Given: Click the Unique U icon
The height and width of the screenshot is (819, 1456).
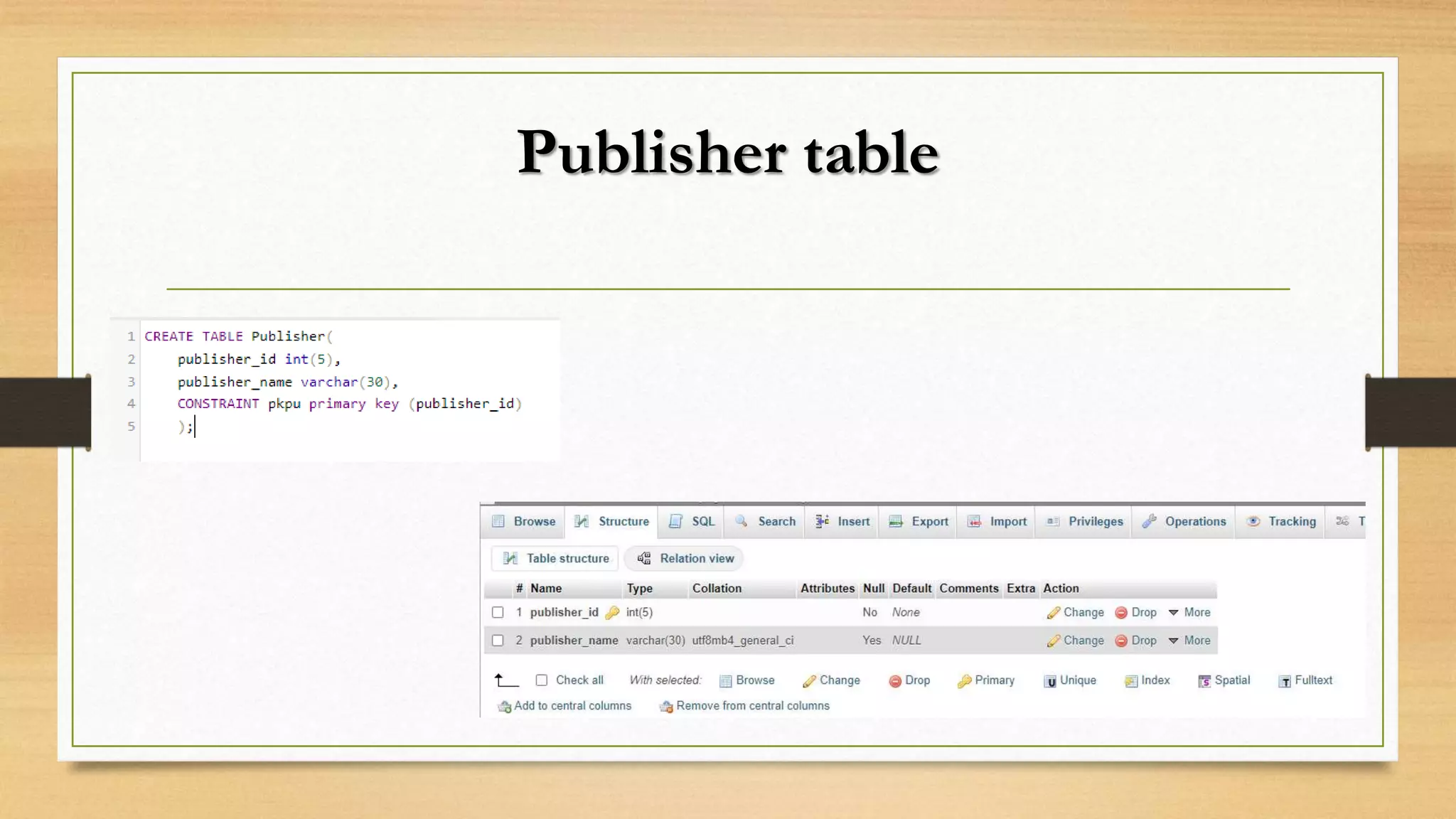Looking at the screenshot, I should click(1050, 682).
